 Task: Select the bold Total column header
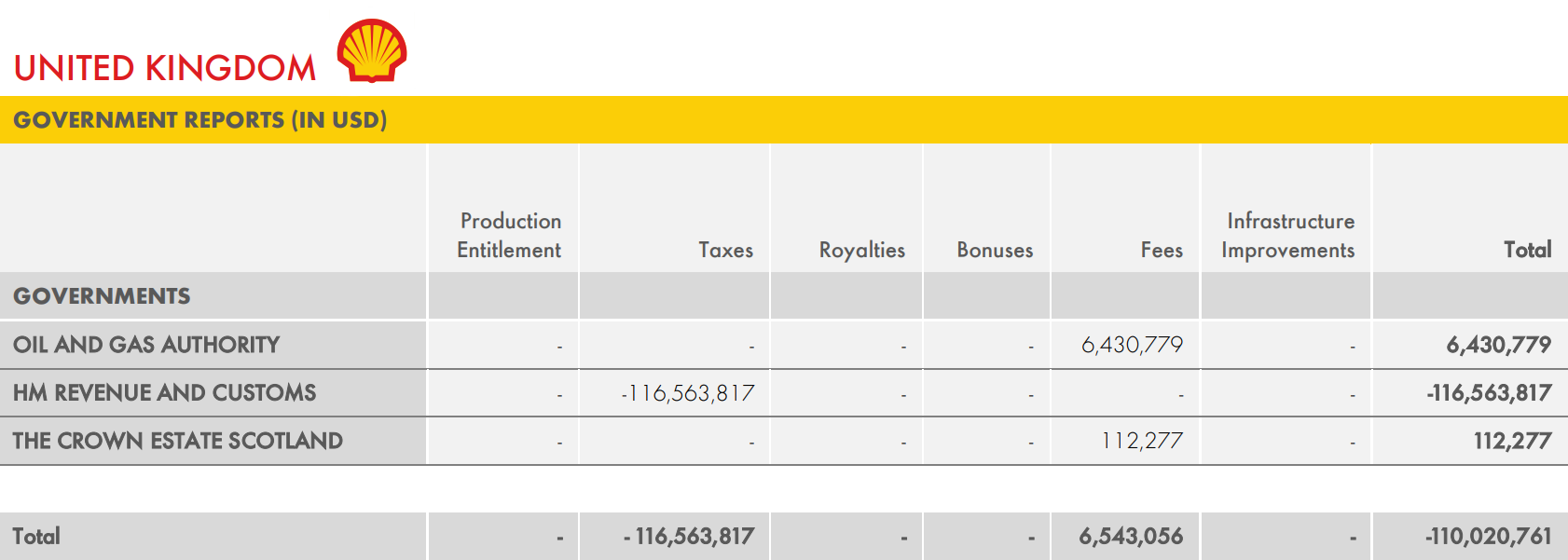coord(1528,250)
